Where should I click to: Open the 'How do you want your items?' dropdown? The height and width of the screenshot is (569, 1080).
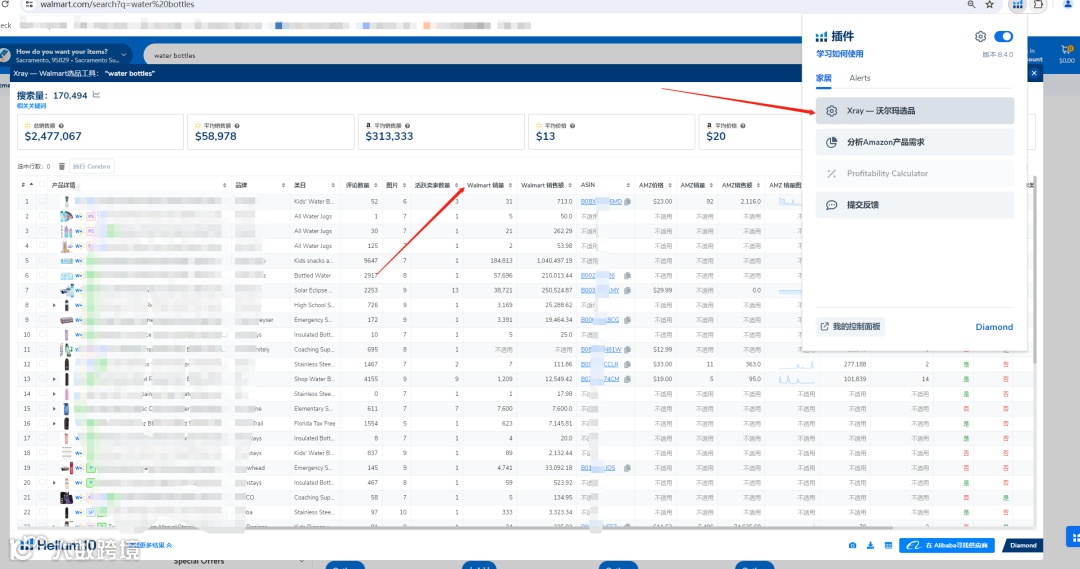click(65, 55)
